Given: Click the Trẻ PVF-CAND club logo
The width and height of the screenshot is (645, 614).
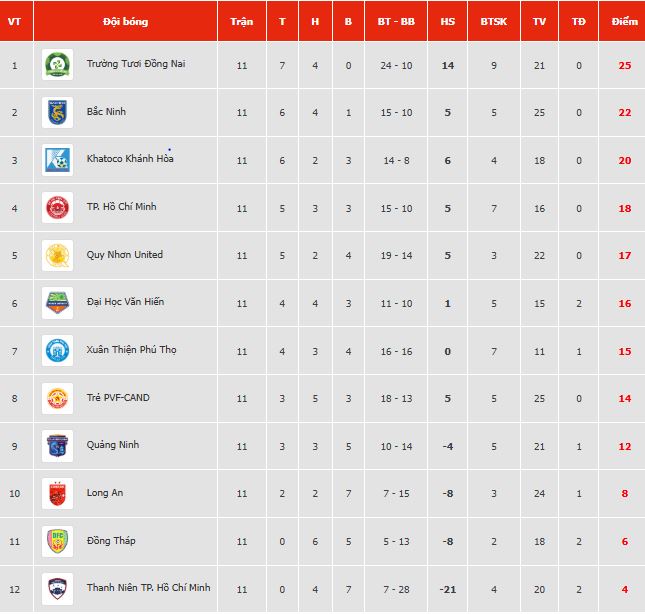Looking at the screenshot, I should (57, 398).
